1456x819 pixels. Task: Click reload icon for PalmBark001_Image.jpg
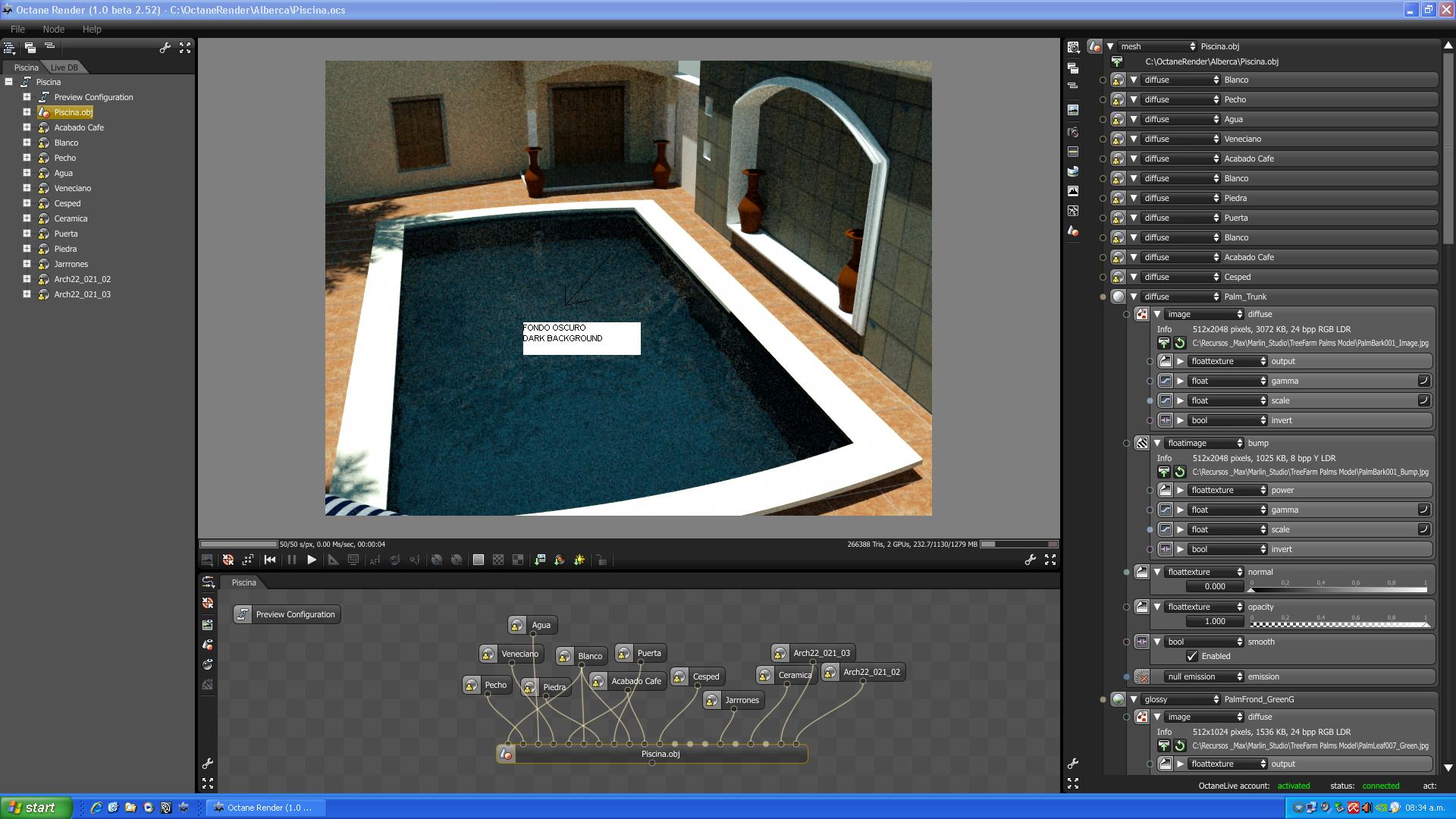[x=1180, y=344]
